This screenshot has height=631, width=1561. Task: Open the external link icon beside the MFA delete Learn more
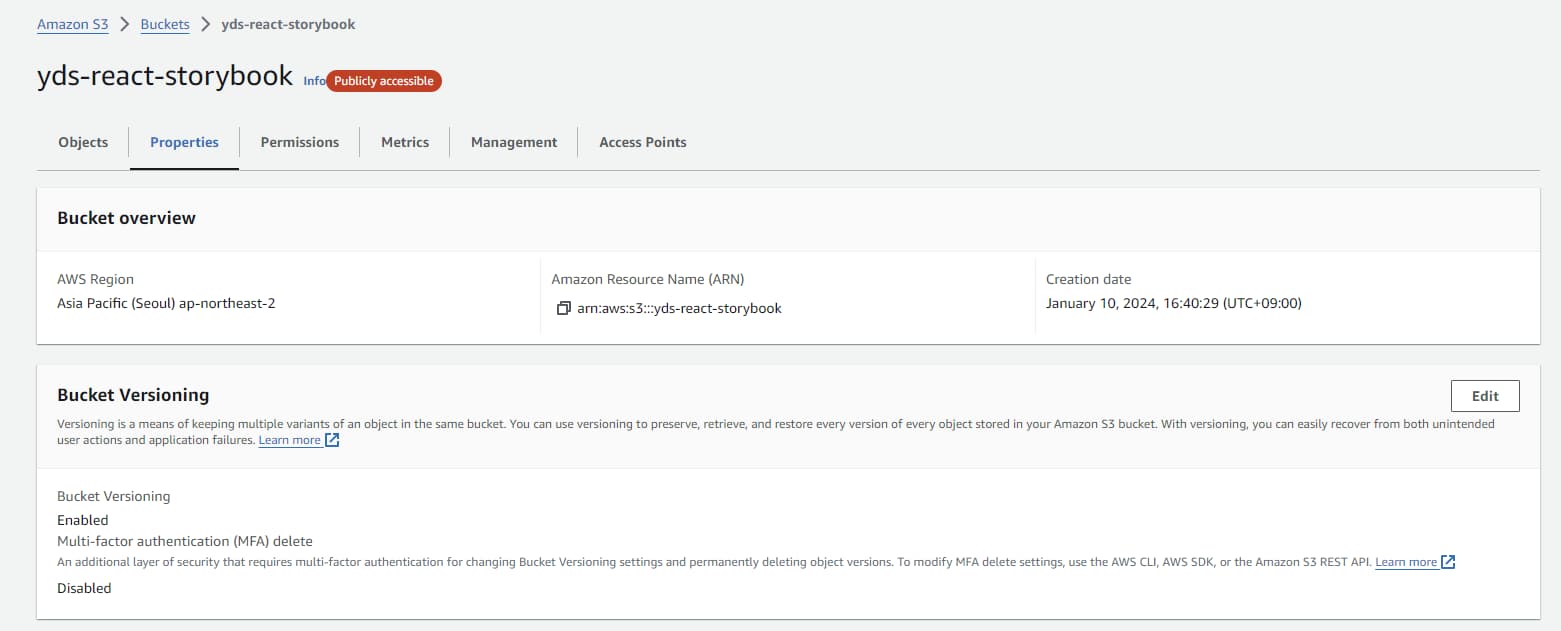click(x=1448, y=562)
